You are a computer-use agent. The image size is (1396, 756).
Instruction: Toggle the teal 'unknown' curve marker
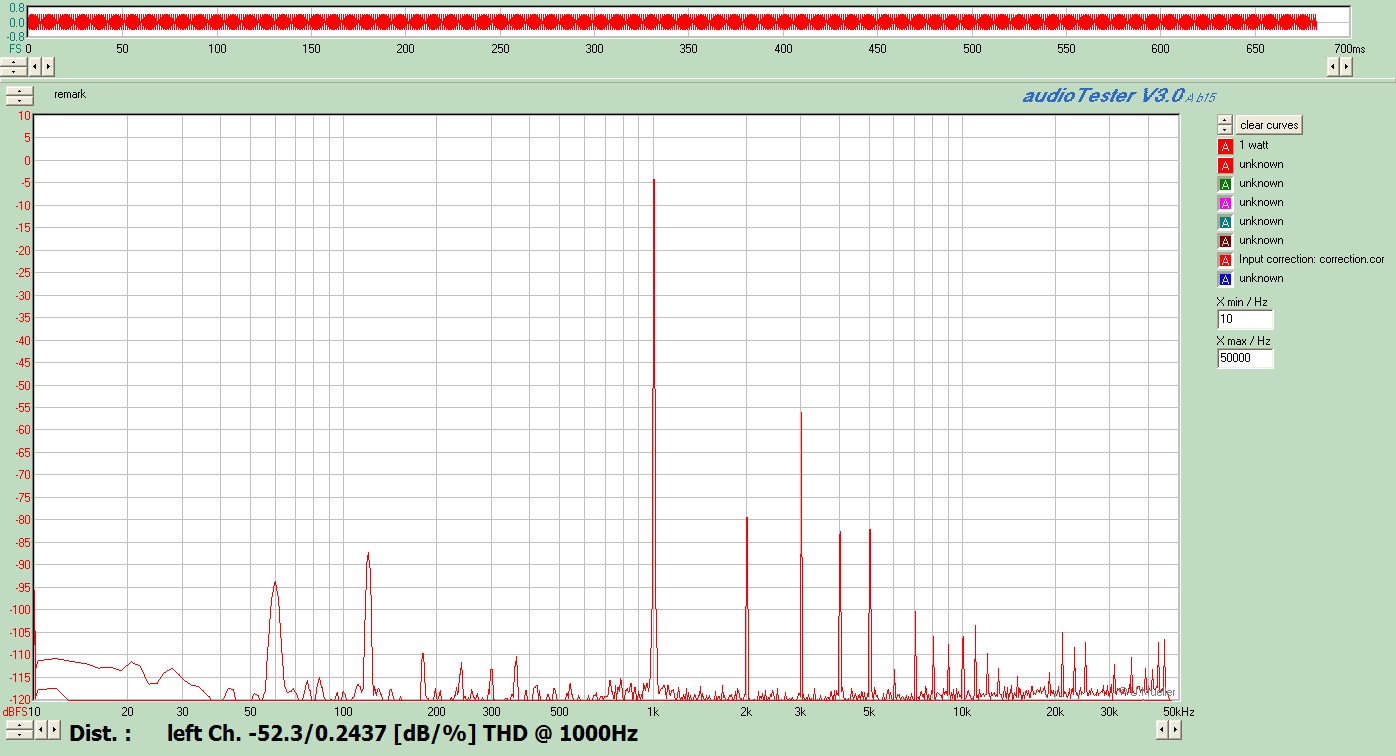1225,222
